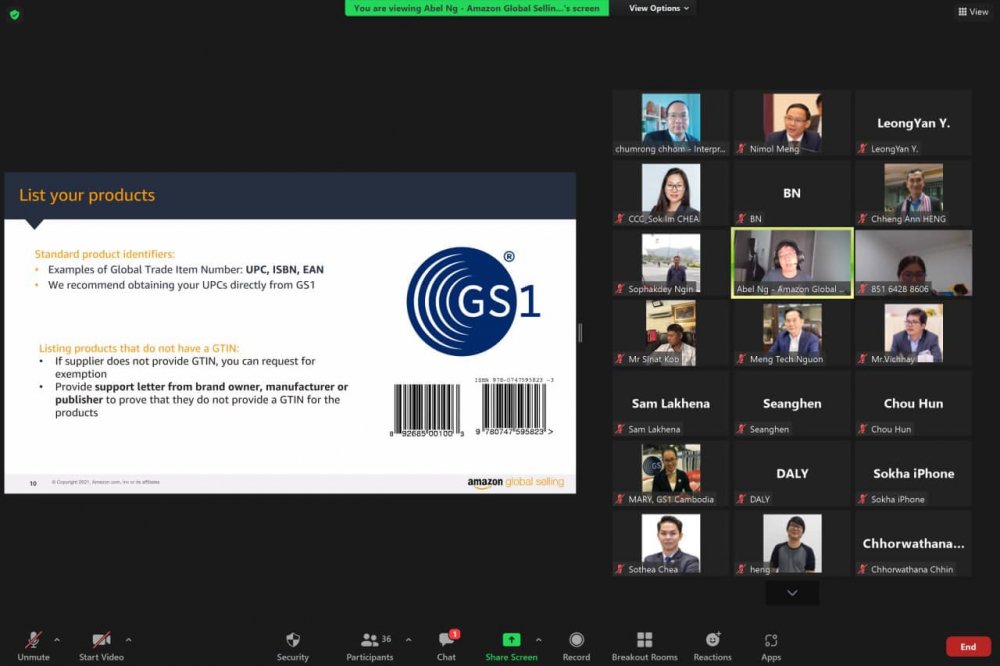Screen dimensions: 1000x666
Task: Select Abel Ng's video thumbnail
Action: click(x=792, y=262)
